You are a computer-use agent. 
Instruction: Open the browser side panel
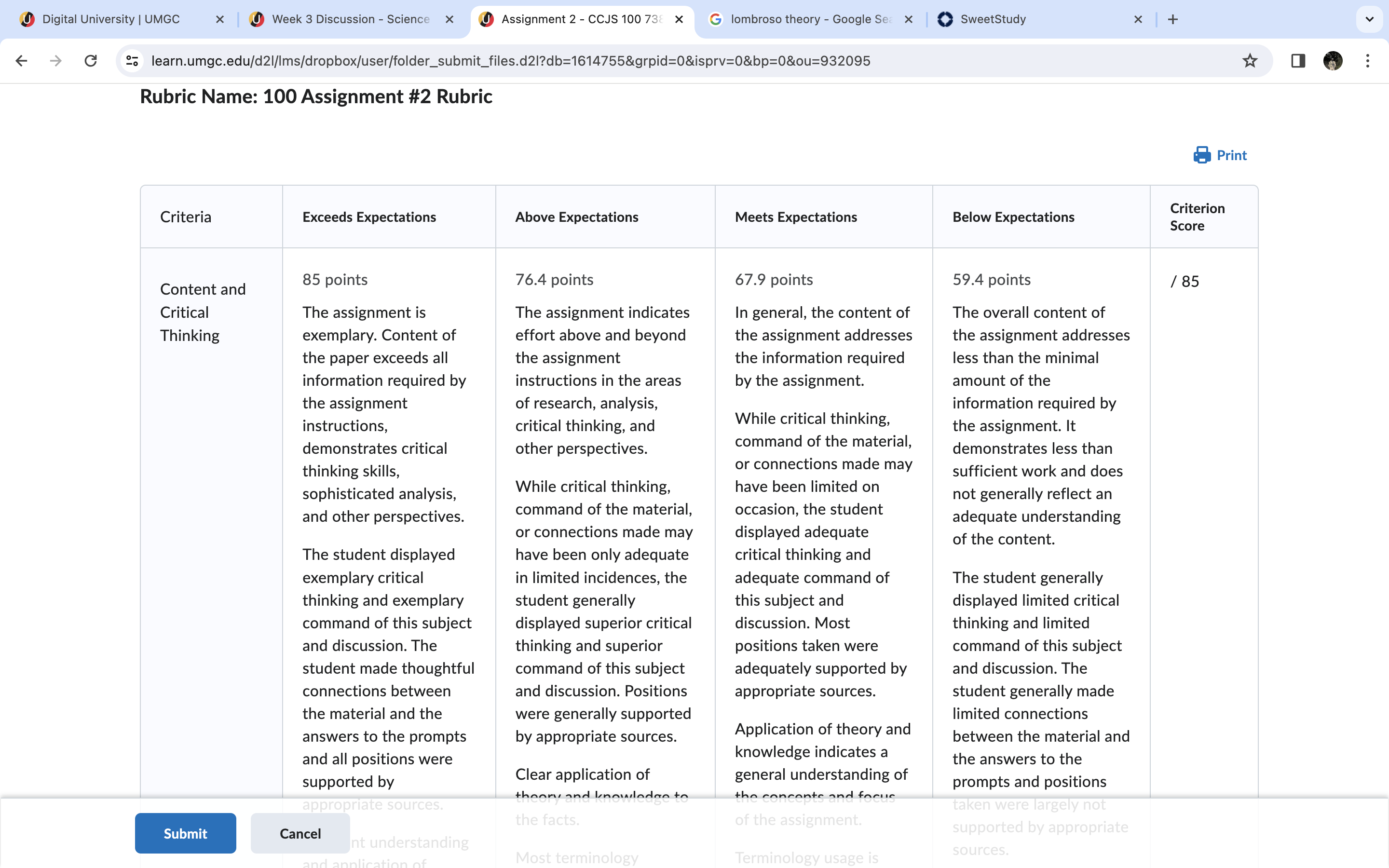coord(1298,61)
